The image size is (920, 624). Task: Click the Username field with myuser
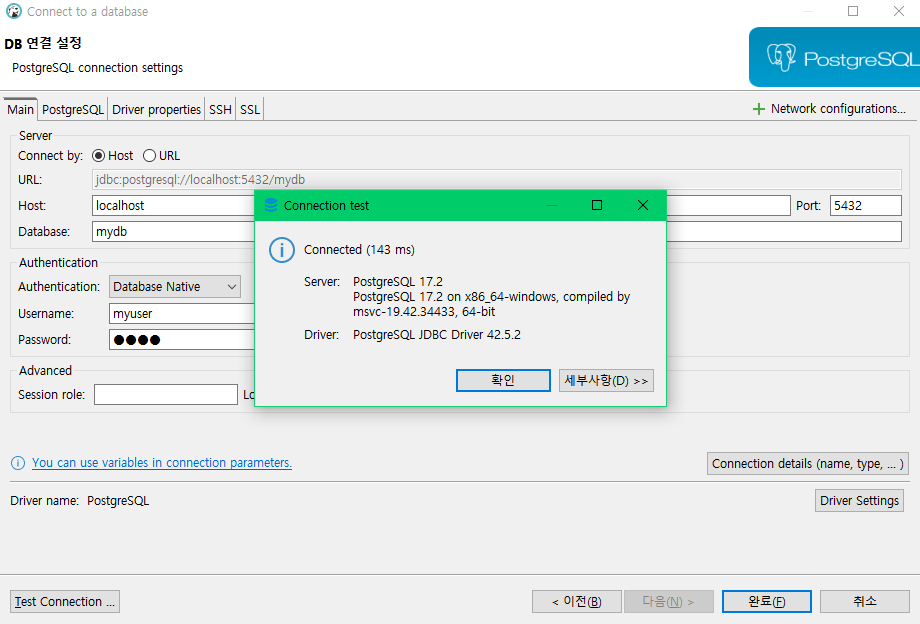182,314
